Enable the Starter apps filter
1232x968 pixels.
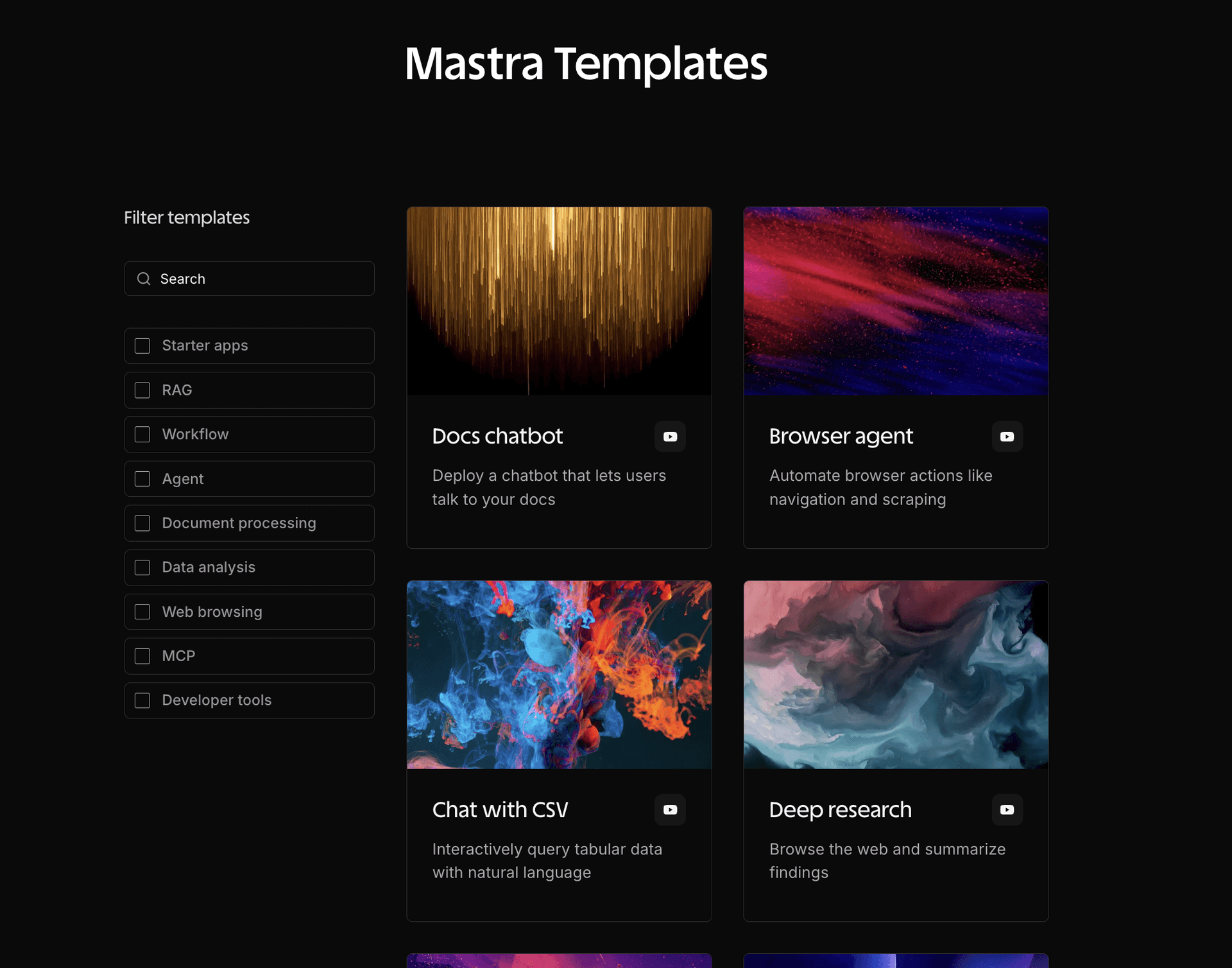click(142, 345)
